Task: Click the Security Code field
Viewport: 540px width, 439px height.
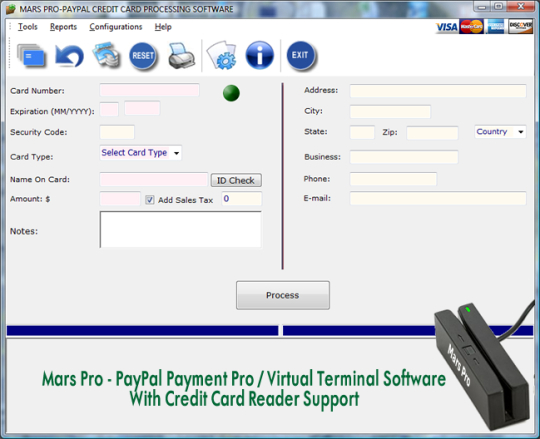Action: point(117,133)
